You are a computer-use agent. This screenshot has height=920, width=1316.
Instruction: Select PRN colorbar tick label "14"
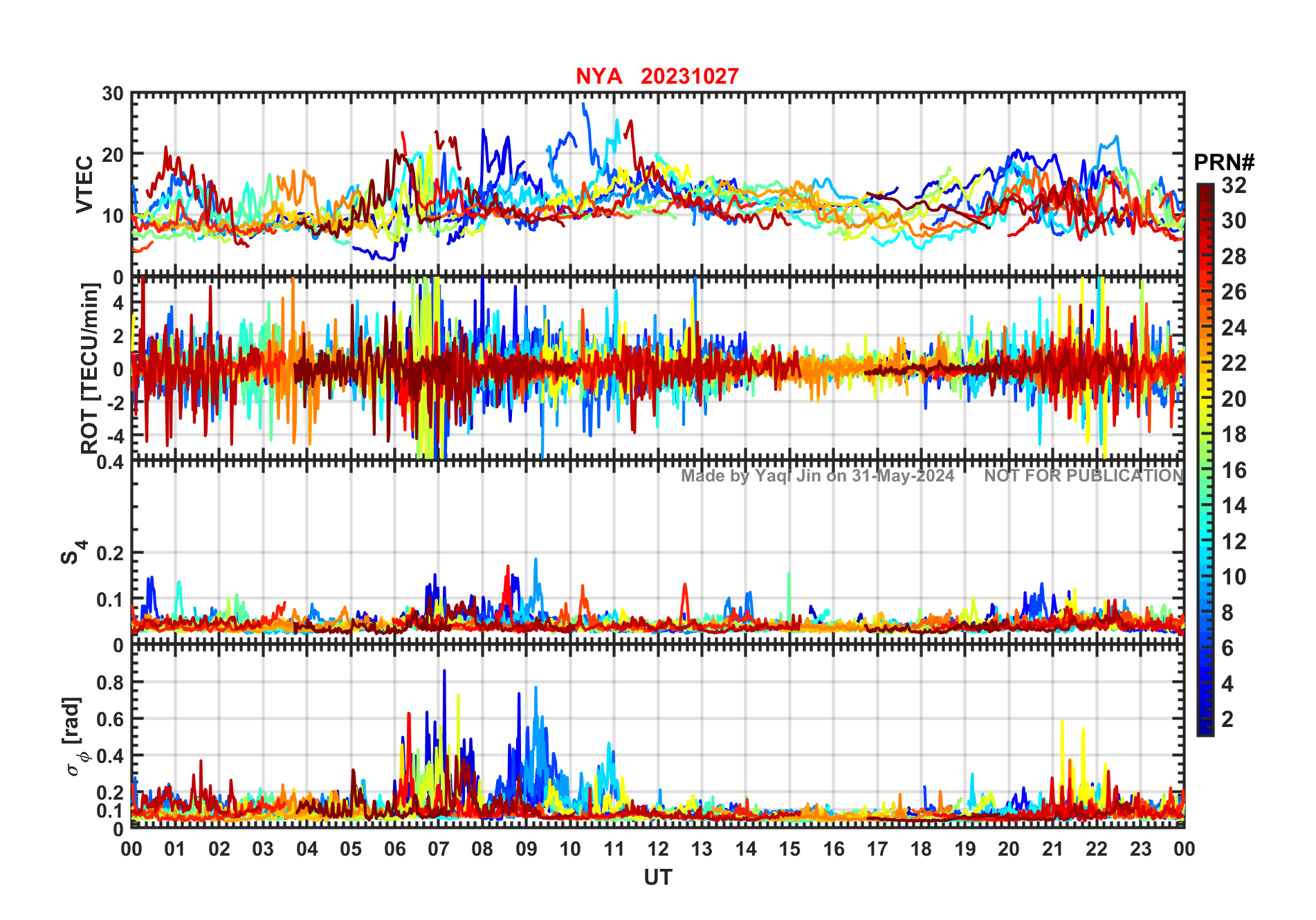click(x=1234, y=506)
